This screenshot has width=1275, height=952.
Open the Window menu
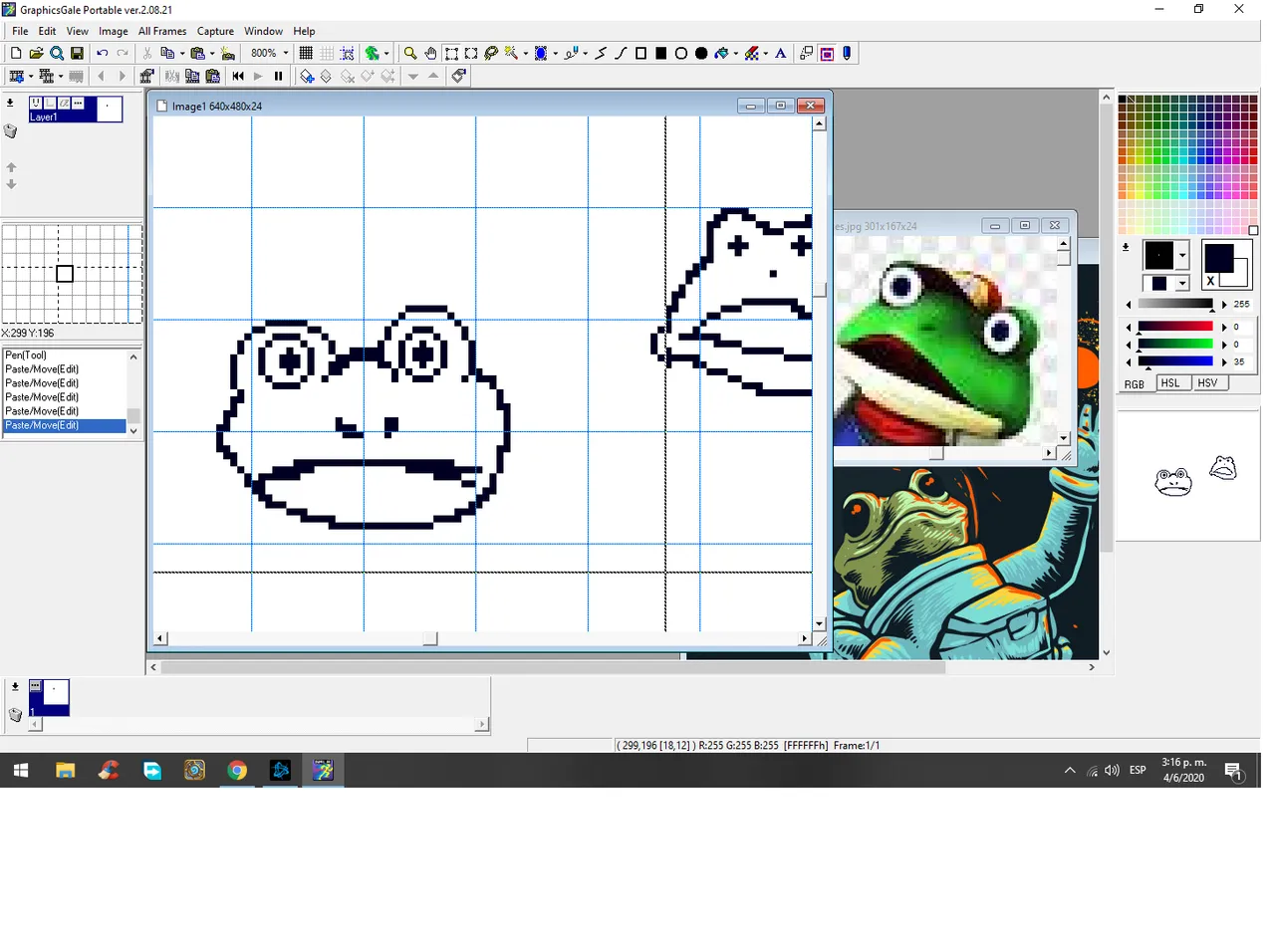[x=263, y=31]
